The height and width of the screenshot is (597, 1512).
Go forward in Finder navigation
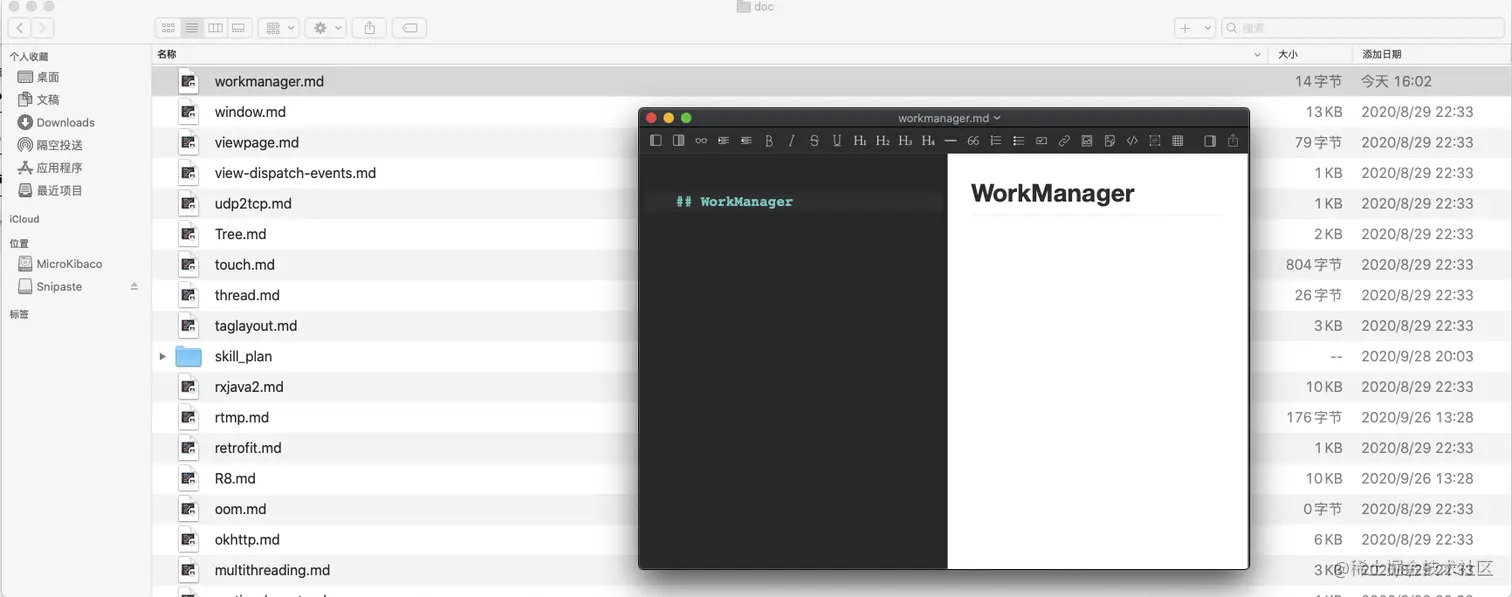pos(42,28)
